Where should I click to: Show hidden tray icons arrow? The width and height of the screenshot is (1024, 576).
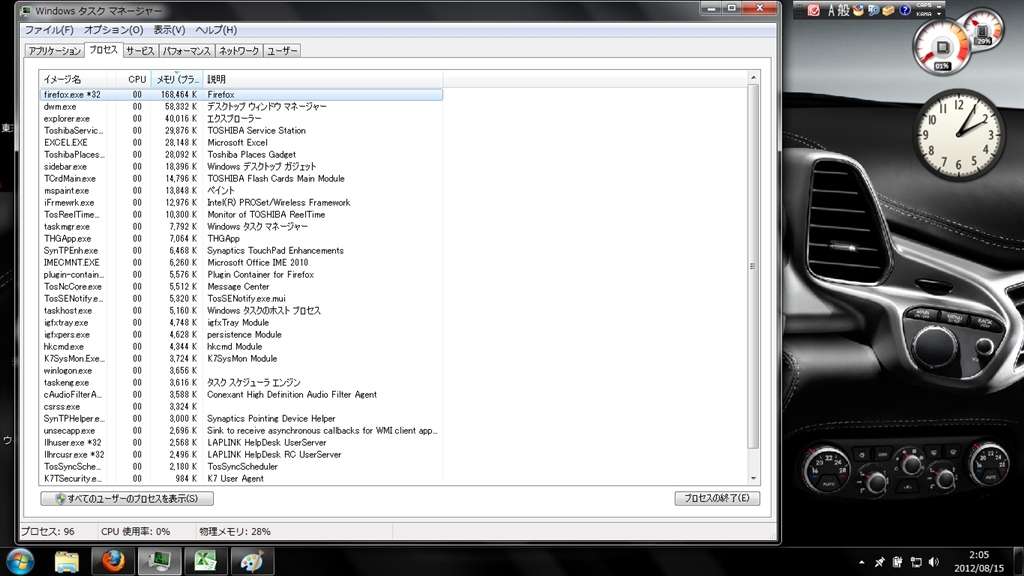coord(861,562)
